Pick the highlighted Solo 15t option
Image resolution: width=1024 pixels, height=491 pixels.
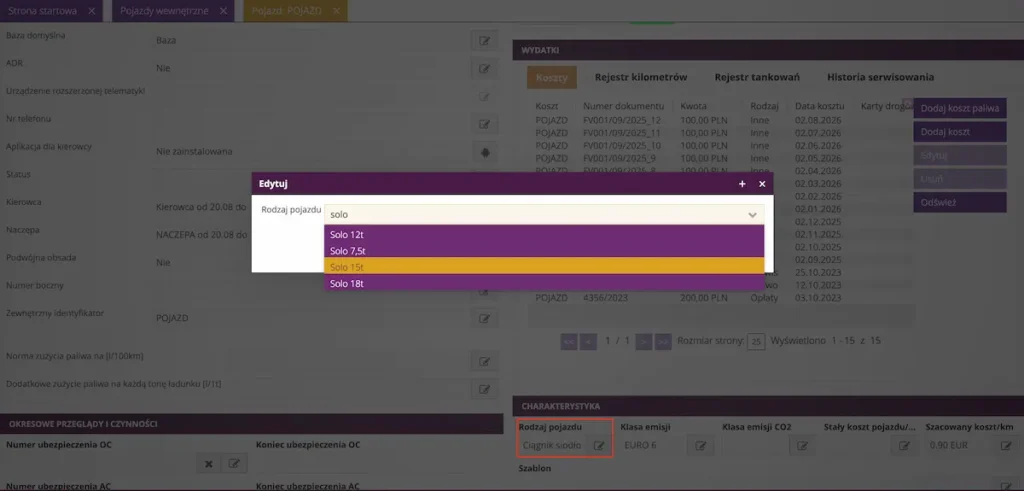544,266
